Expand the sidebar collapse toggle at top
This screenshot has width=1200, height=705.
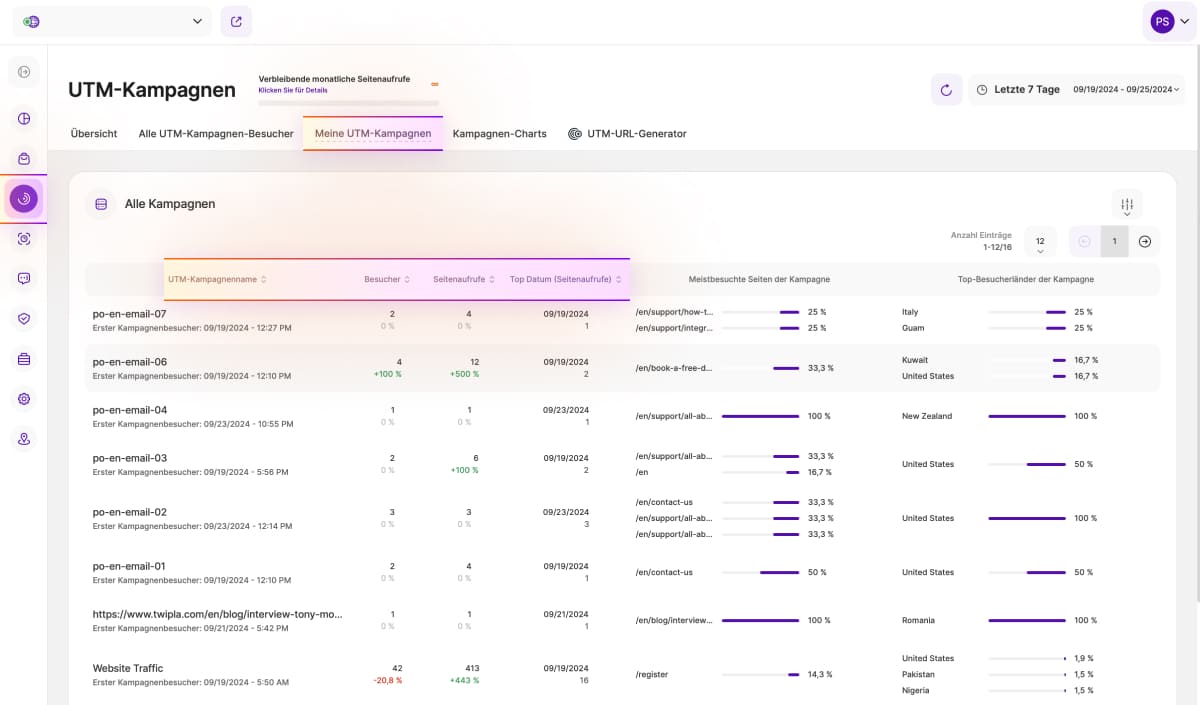(x=24, y=71)
